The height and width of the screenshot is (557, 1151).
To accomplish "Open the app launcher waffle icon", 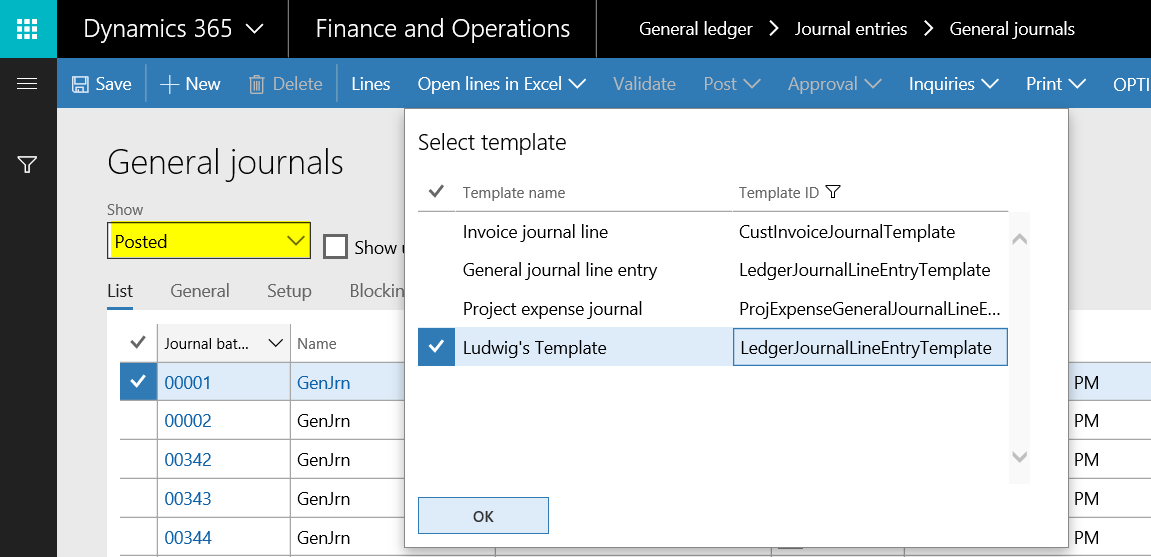I will (28, 29).
